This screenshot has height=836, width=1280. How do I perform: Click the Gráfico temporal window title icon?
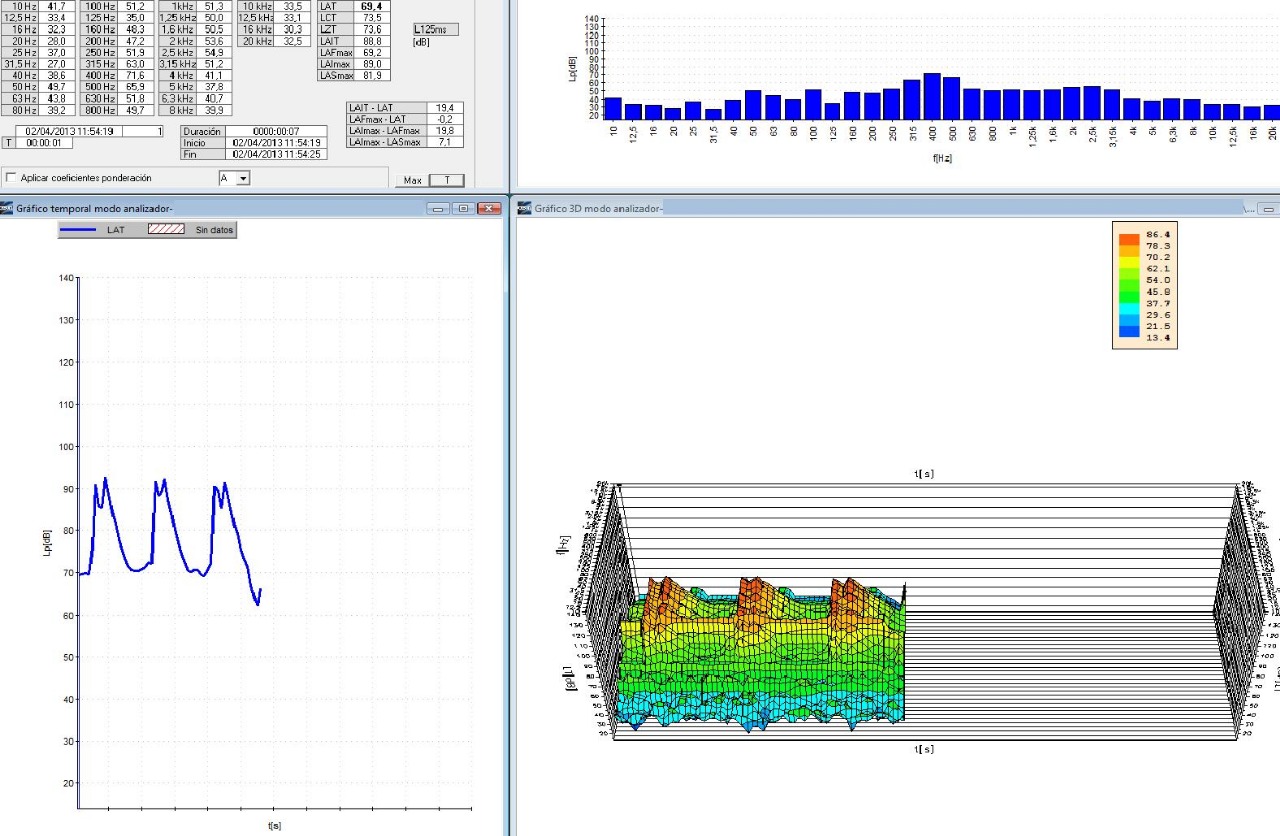(x=7, y=208)
